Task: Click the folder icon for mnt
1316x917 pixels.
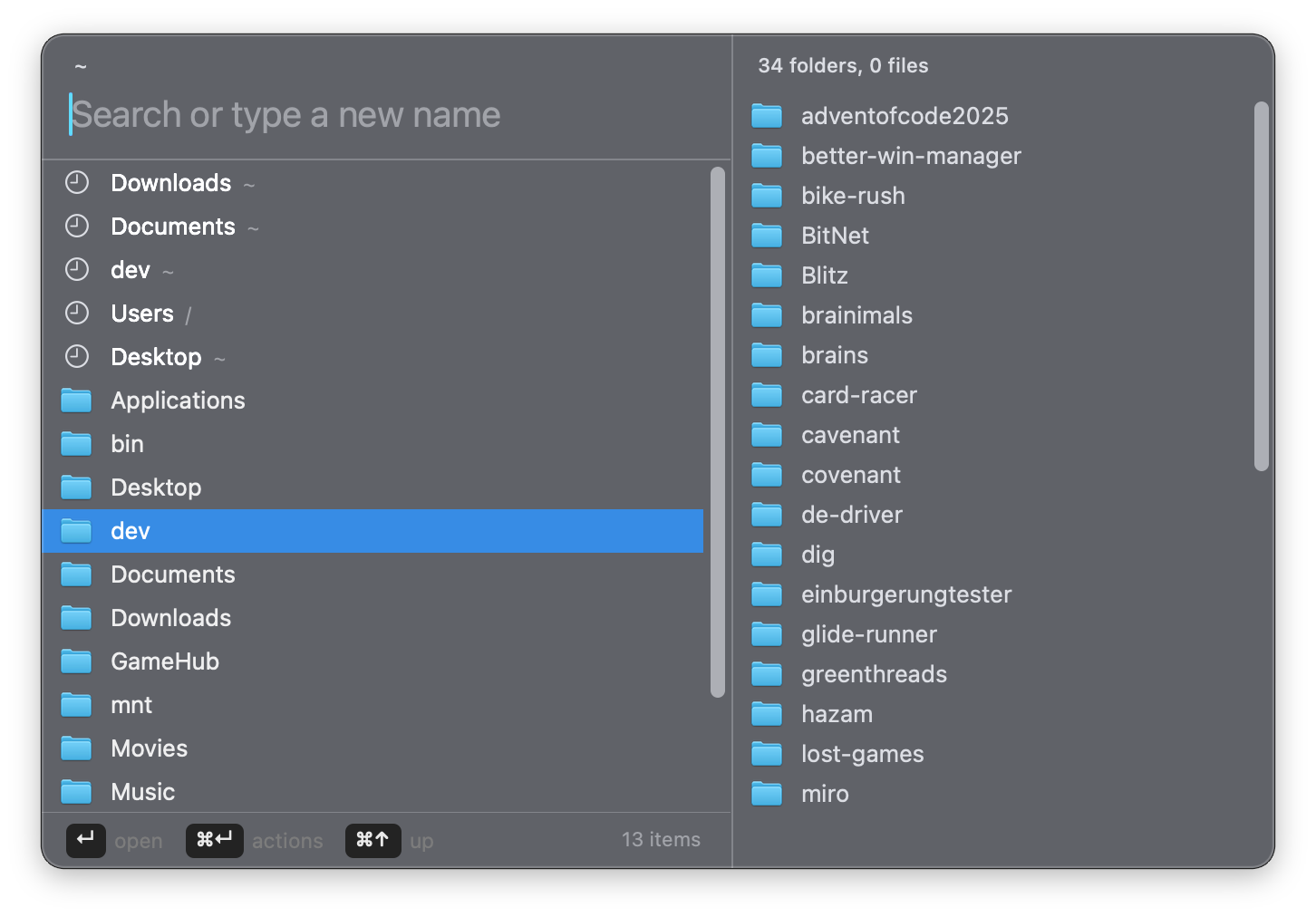Action: tap(76, 705)
